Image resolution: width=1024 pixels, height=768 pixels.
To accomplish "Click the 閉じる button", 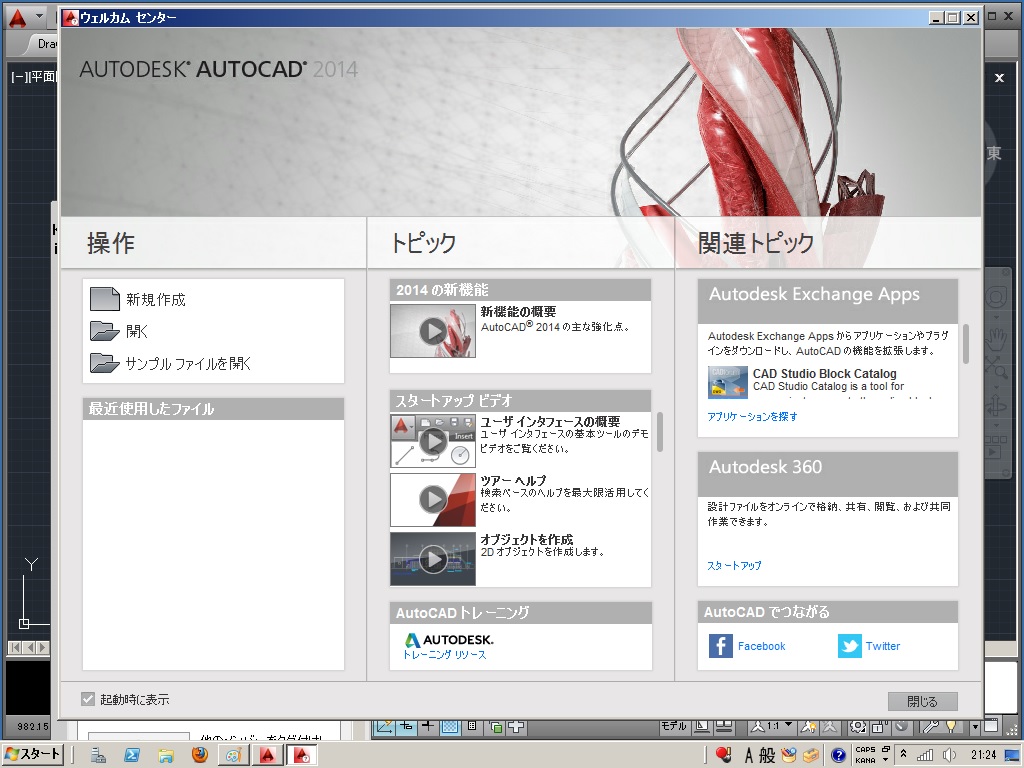I will click(922, 701).
